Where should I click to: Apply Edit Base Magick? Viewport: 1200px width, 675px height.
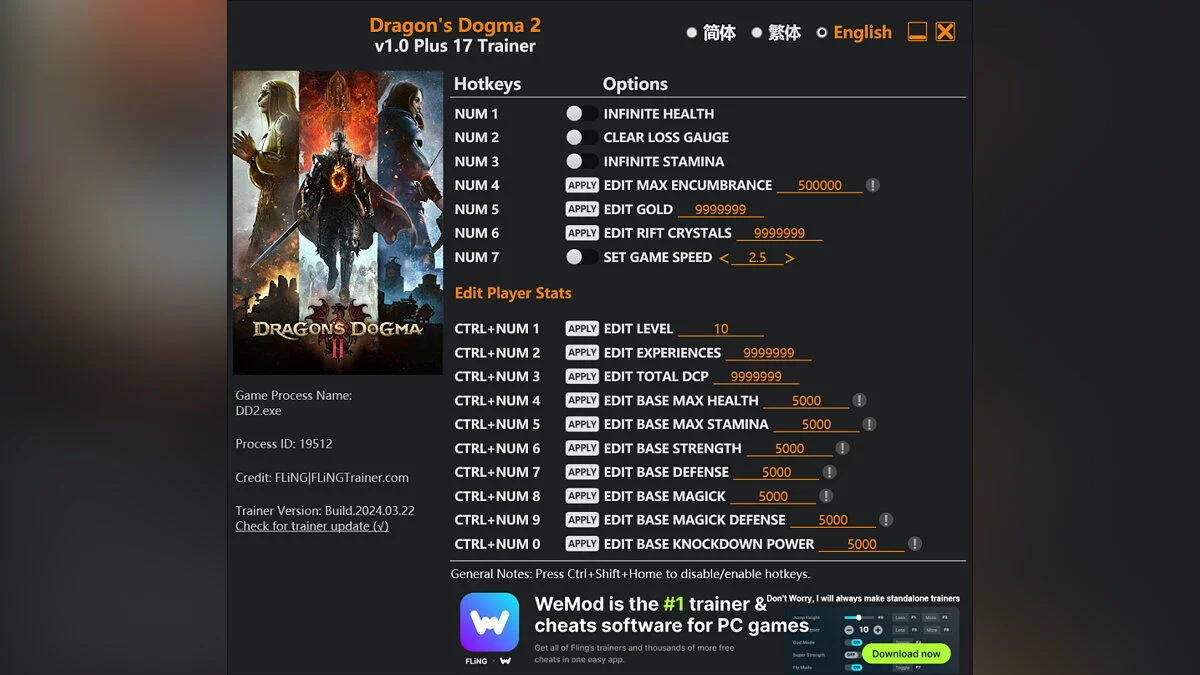coord(582,496)
